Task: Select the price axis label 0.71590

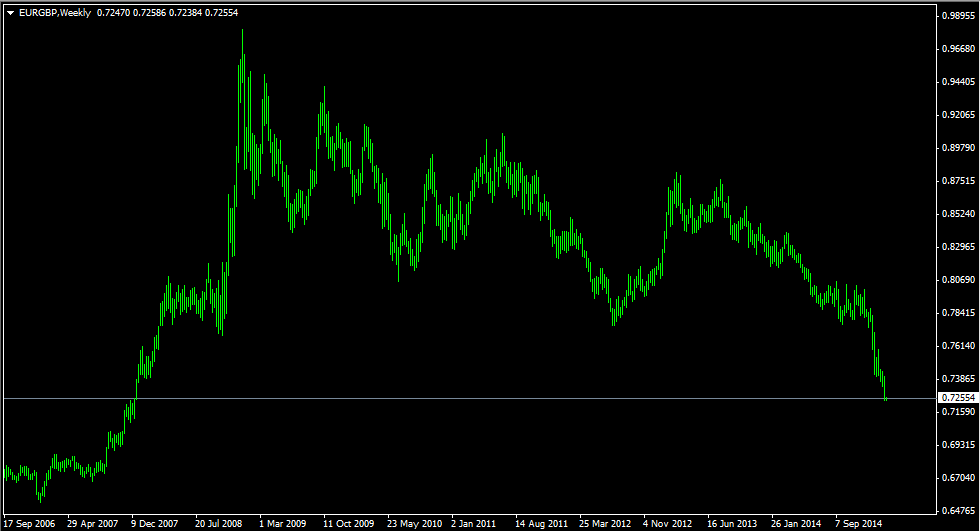Action: point(958,412)
